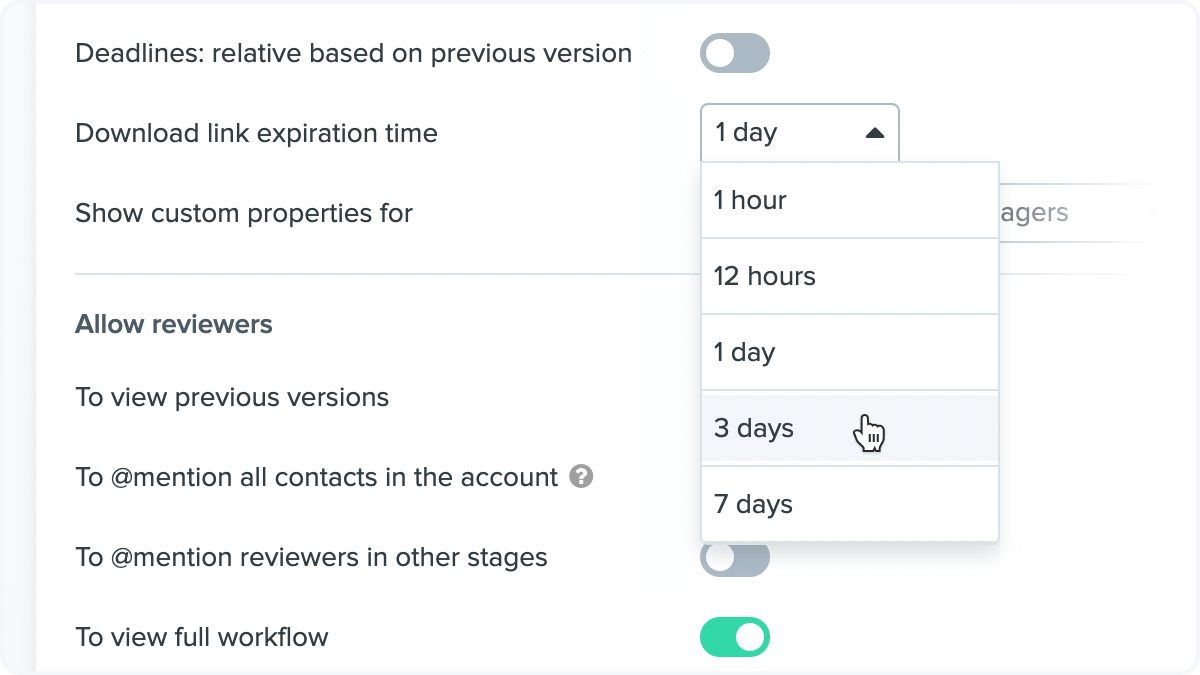Click the 'To view full workflow' label
Screen dimensions: 1200x675
click(x=202, y=637)
